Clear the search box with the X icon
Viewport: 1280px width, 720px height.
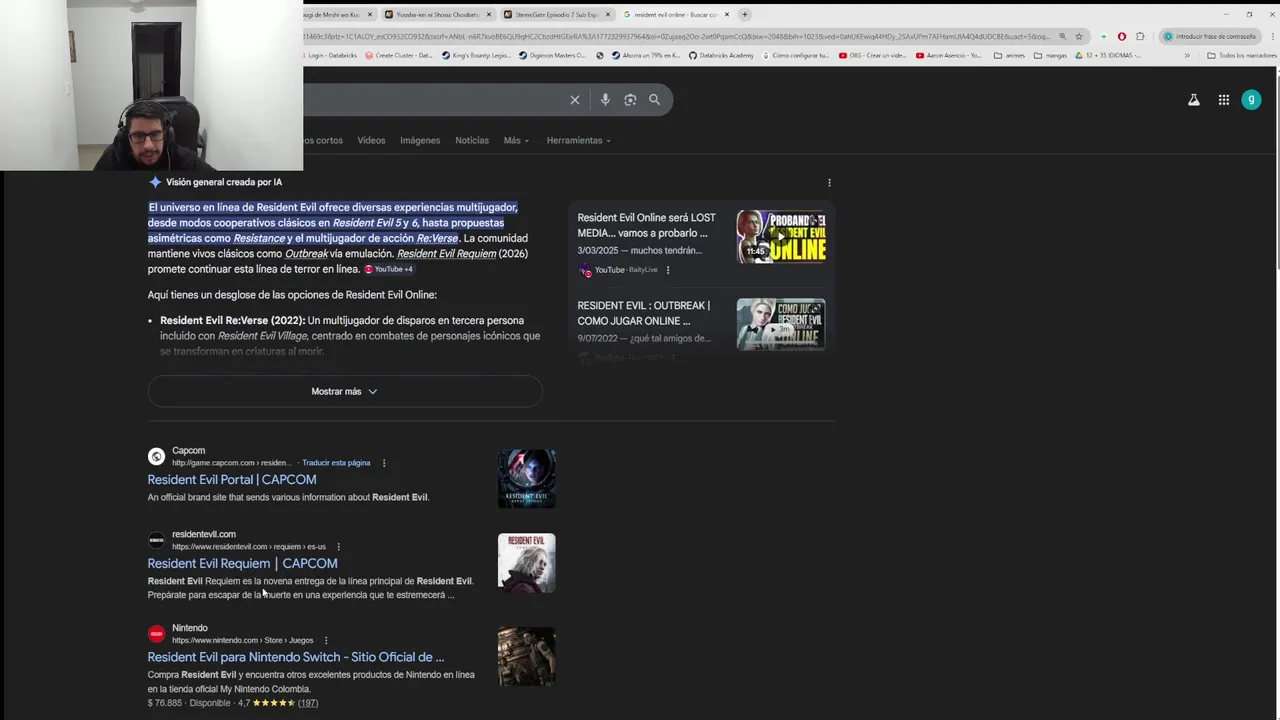pyautogui.click(x=575, y=100)
